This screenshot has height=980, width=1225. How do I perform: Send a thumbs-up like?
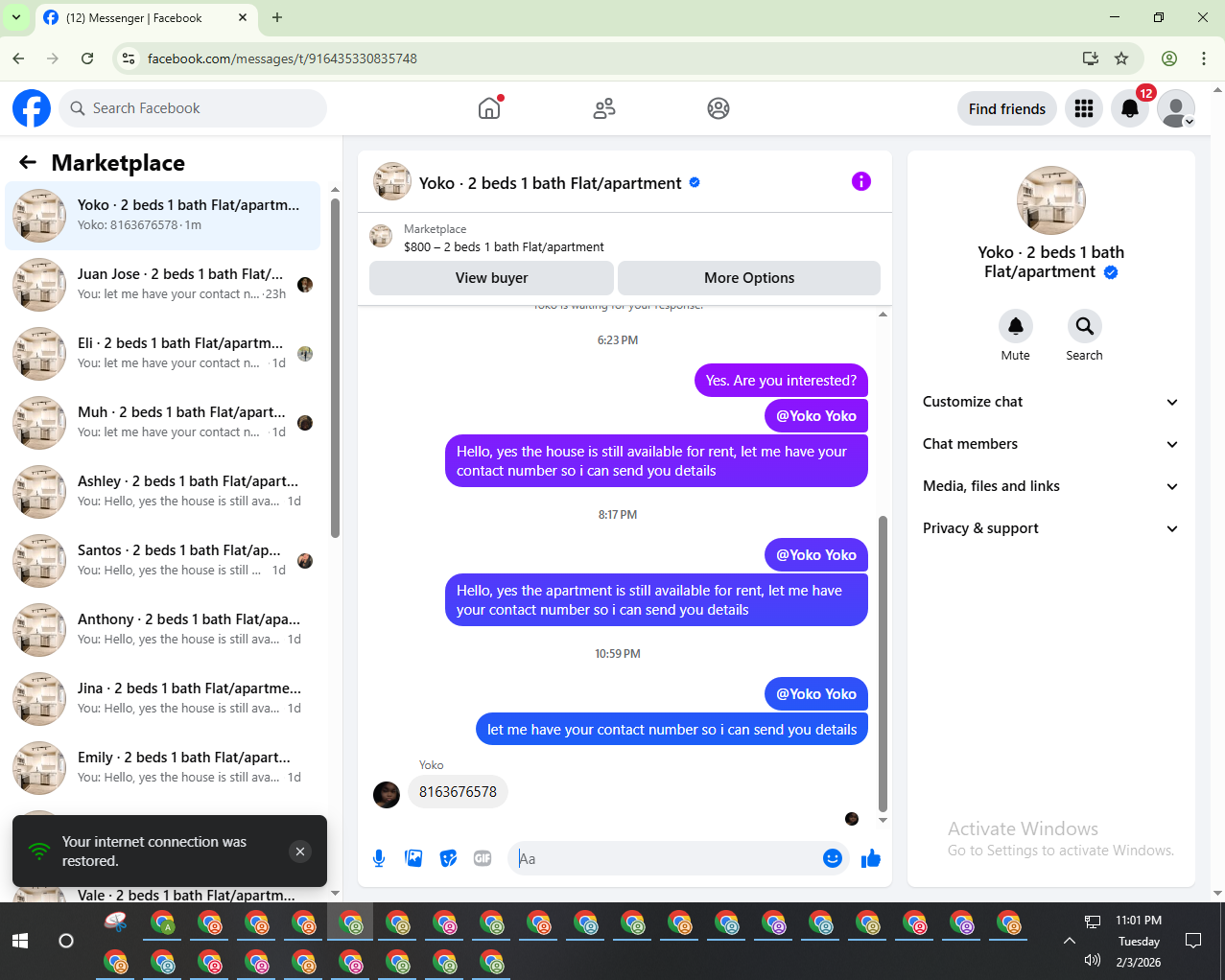coord(871,858)
